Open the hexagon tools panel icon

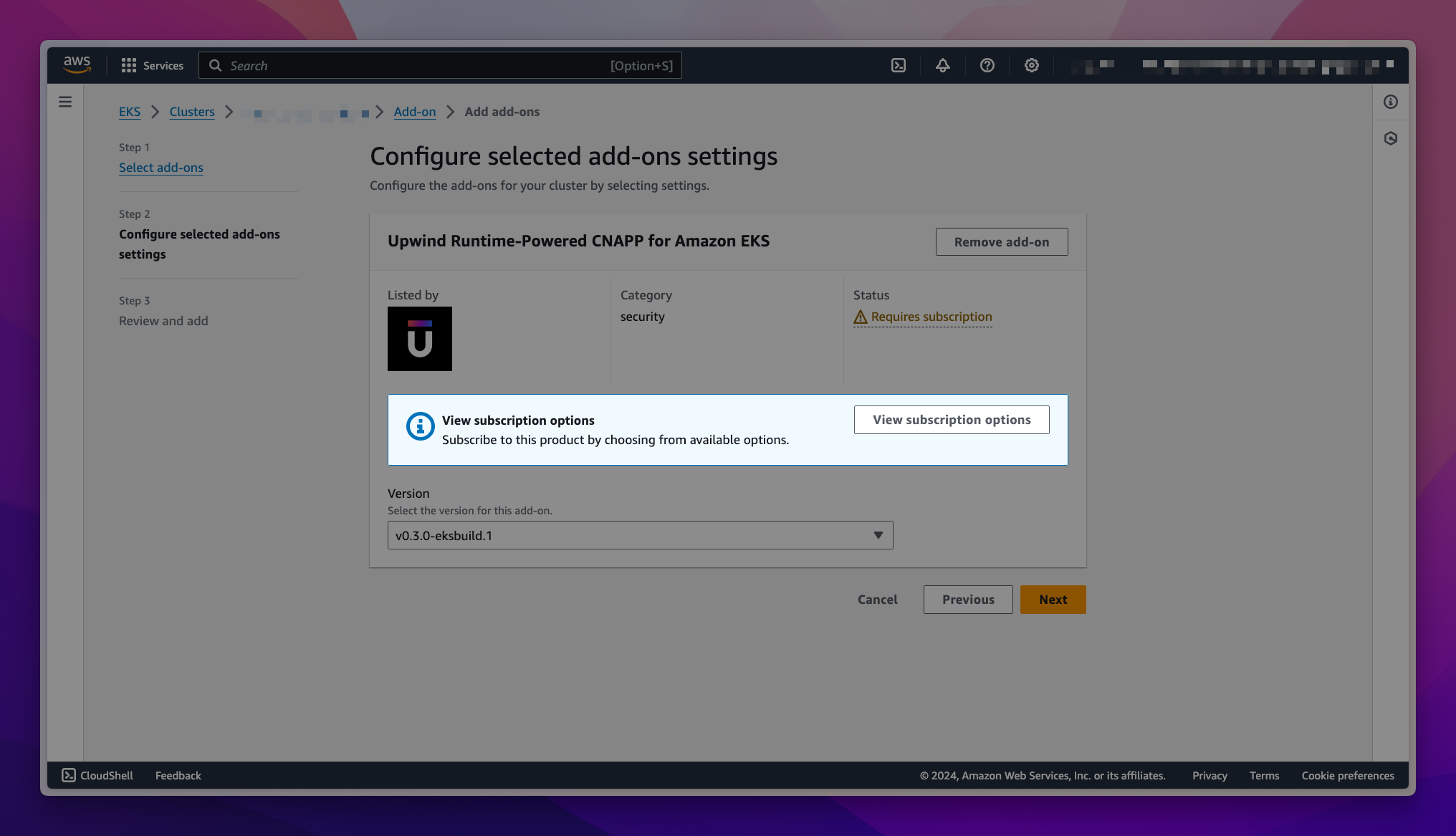pos(1390,138)
